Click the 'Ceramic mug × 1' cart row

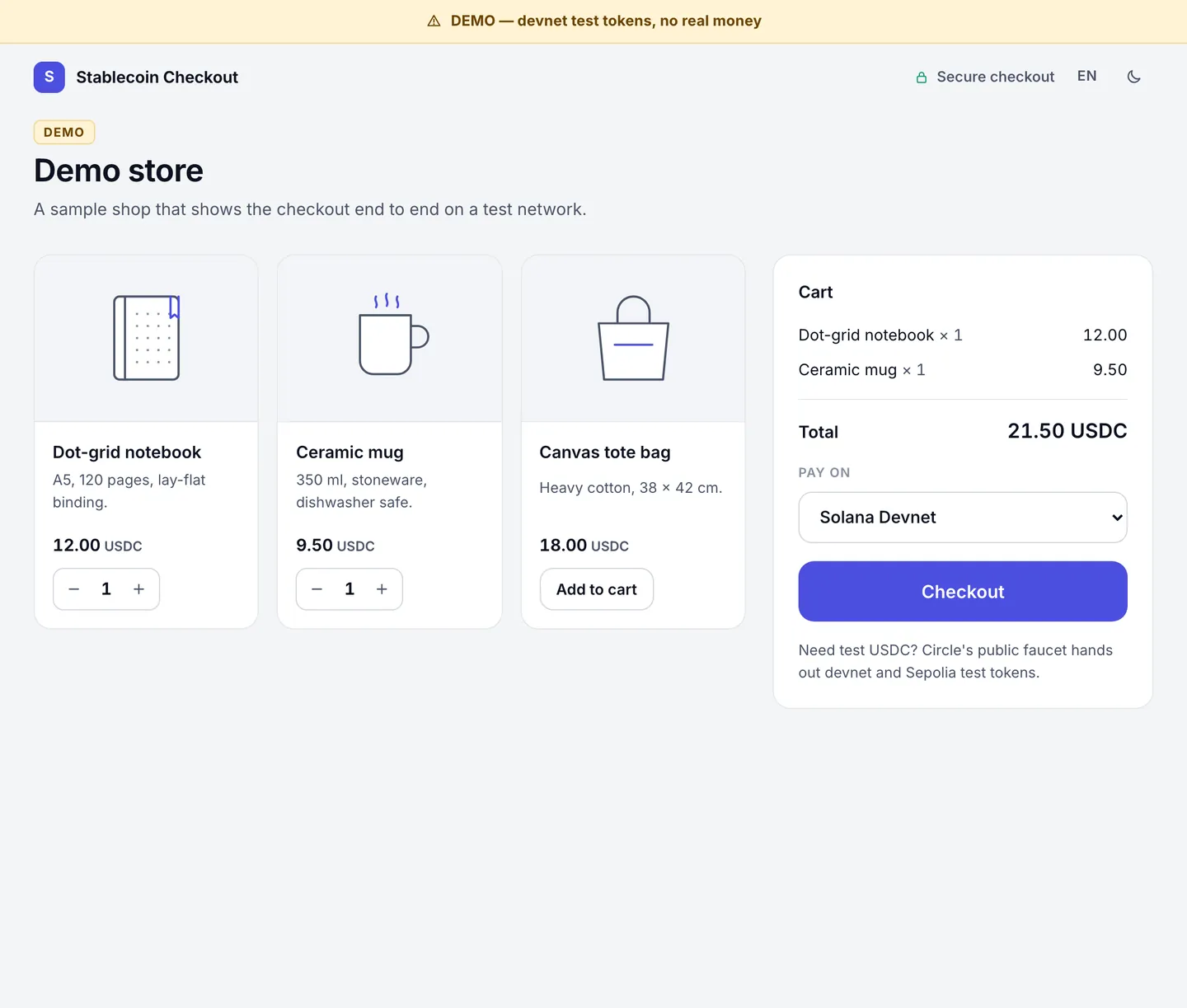(x=963, y=370)
